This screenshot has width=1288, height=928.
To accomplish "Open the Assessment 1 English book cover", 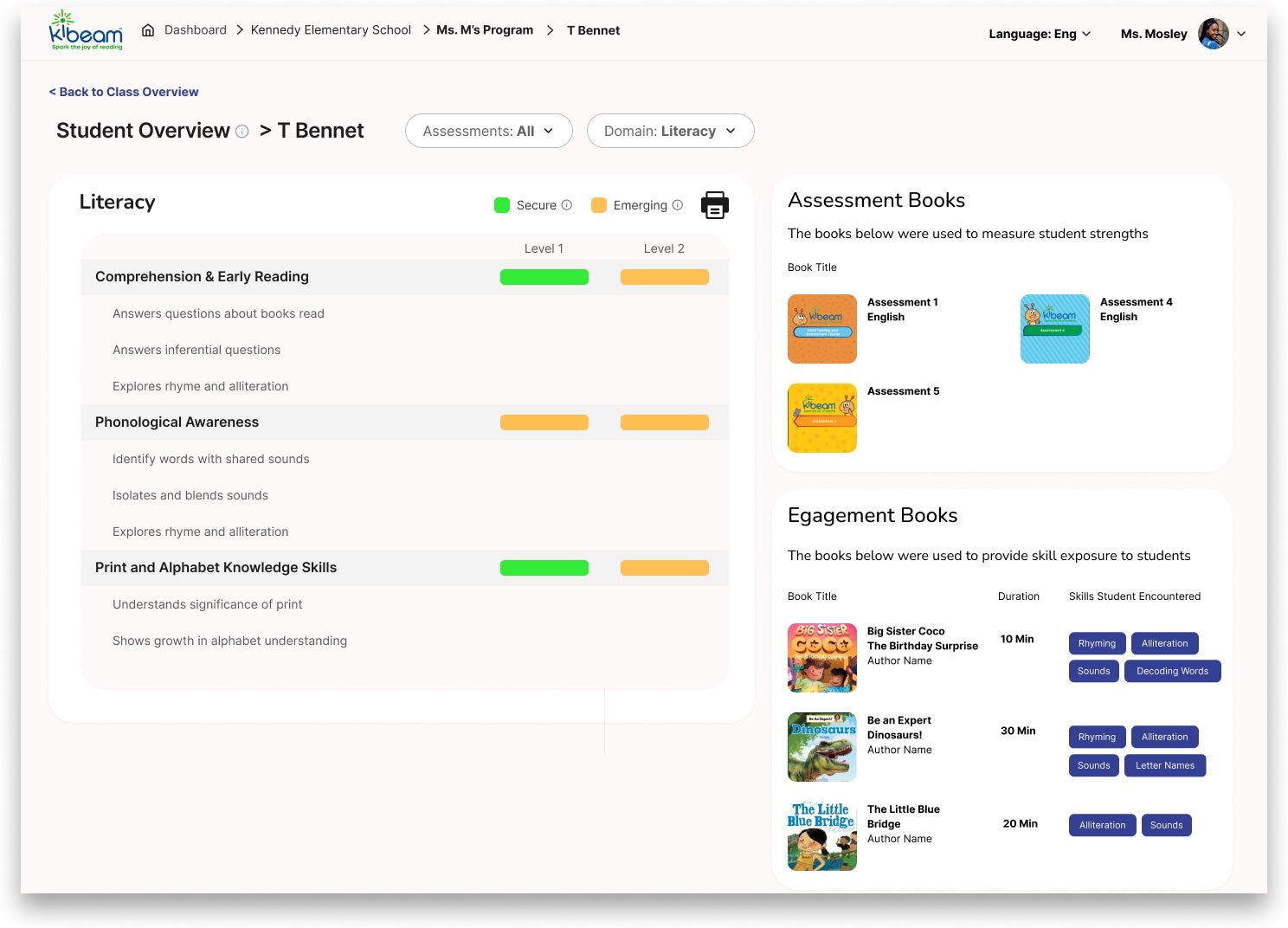I will click(821, 329).
